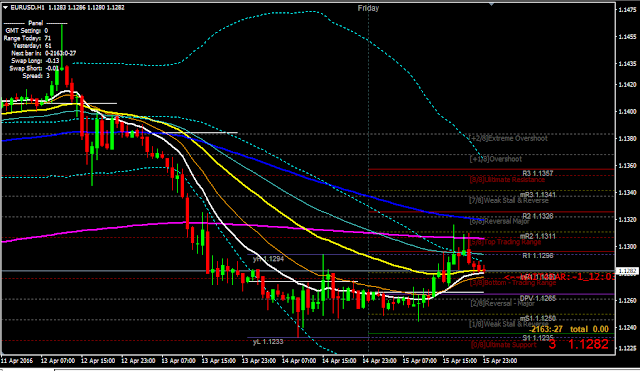Click '12 Apr 15:00' on the time axis
Image resolution: width=640 pixels, height=371 pixels.
98,361
